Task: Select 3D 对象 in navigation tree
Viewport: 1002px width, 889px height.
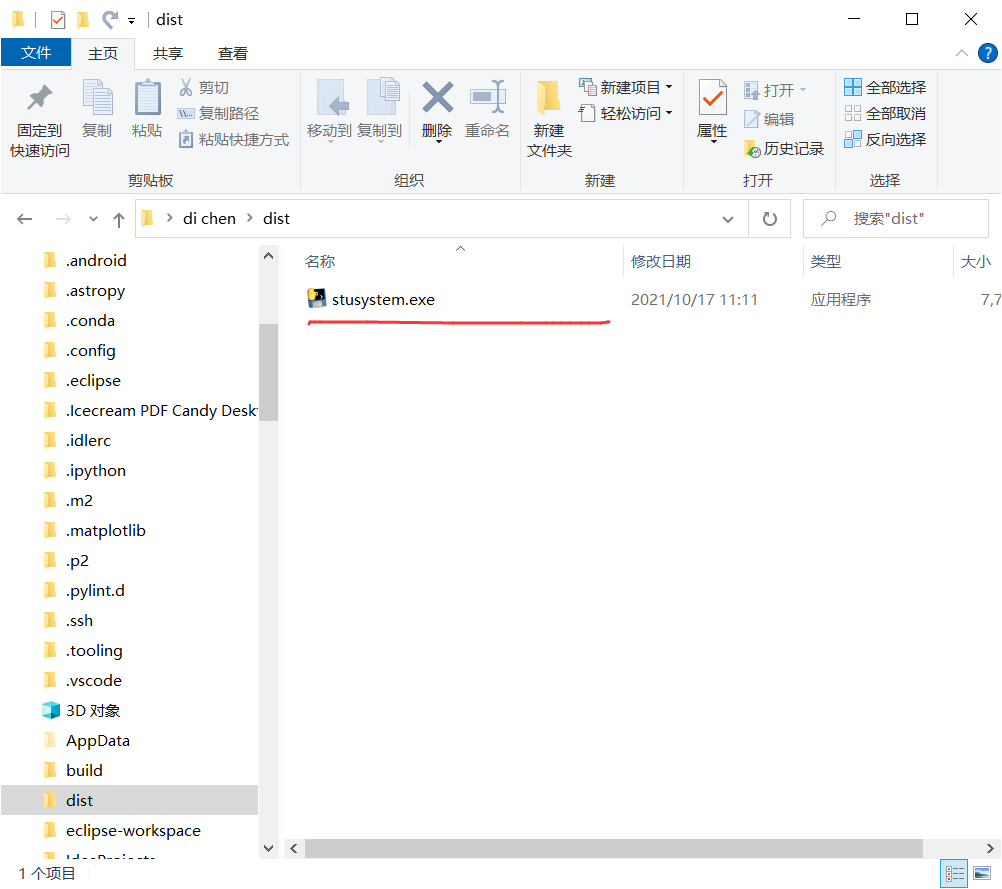Action: 93,711
